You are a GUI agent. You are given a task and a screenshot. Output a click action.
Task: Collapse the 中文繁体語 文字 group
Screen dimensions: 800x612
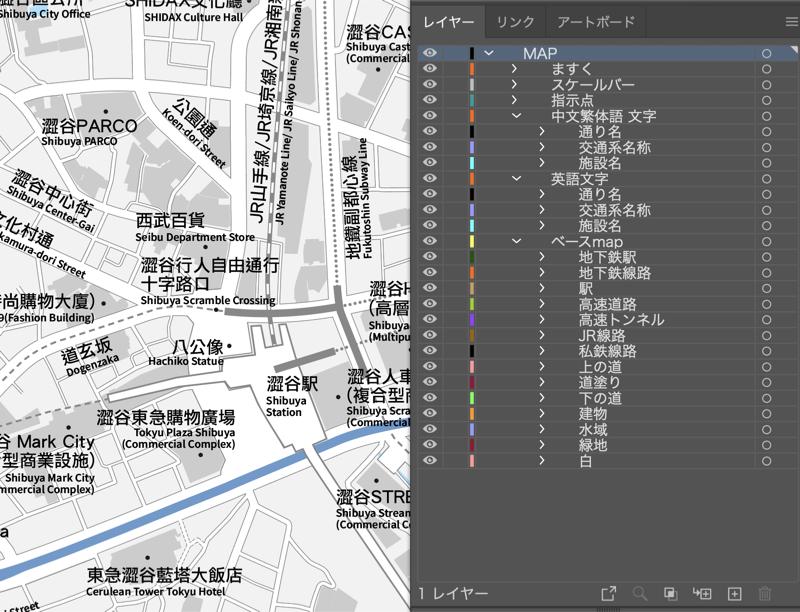516,116
